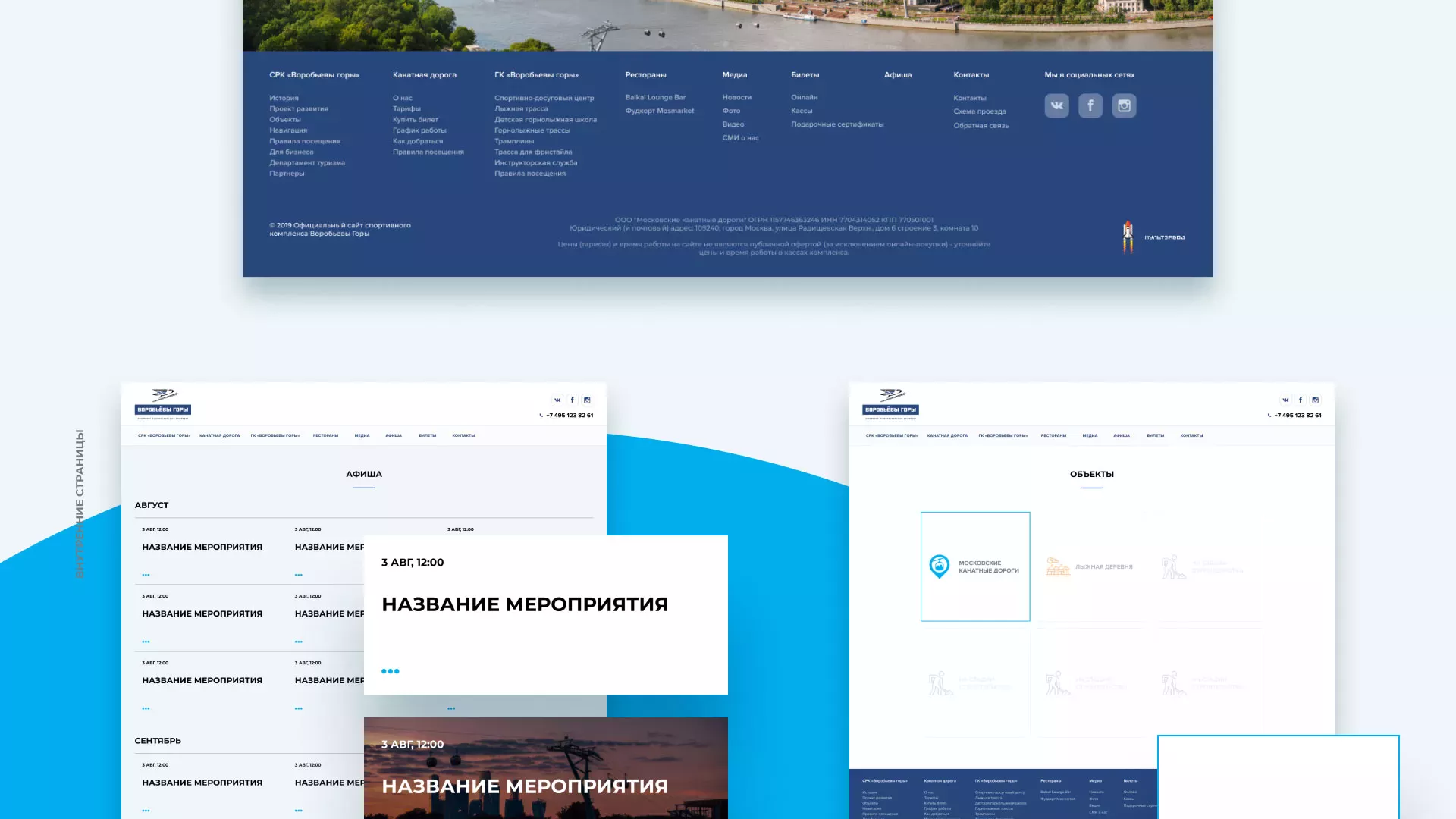Open the Facebook icon in the footer
The image size is (1456, 819).
tap(1090, 105)
